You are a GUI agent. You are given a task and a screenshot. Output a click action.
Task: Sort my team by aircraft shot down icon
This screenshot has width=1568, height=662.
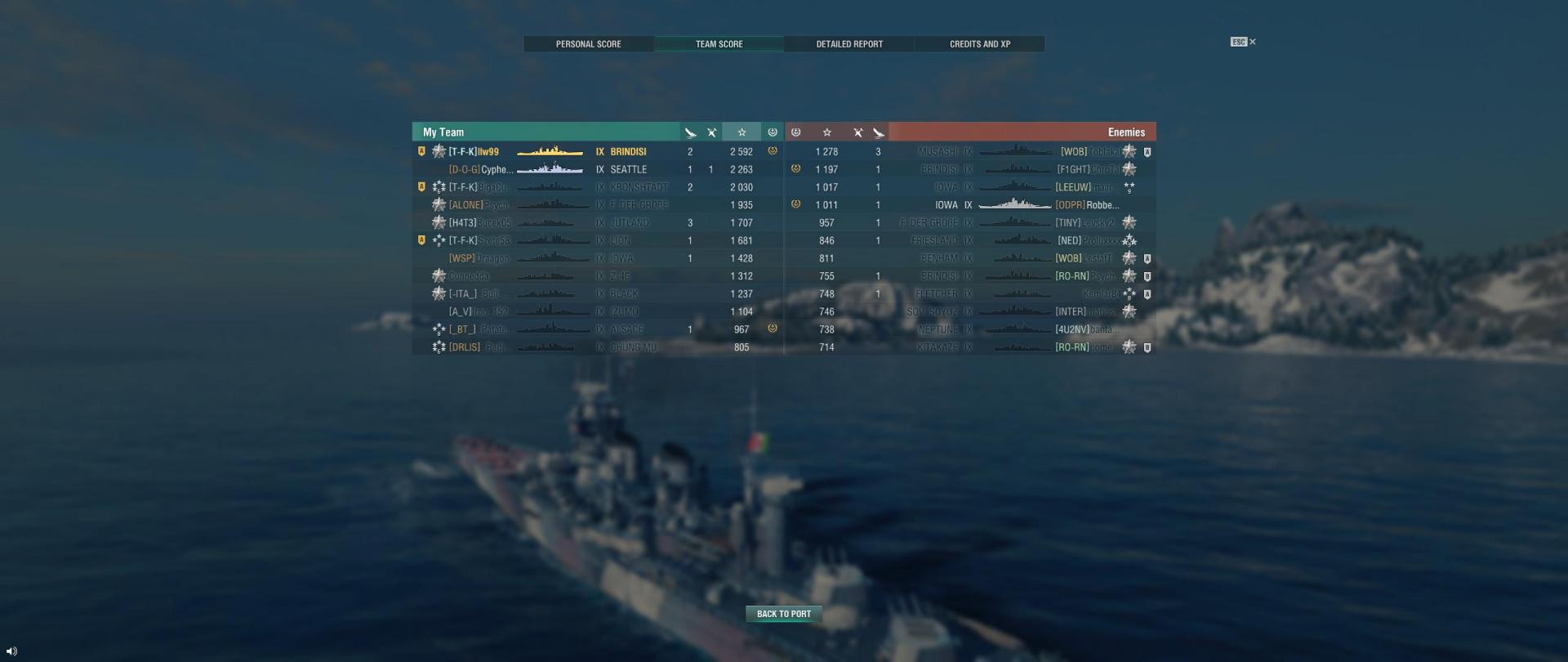click(x=711, y=132)
